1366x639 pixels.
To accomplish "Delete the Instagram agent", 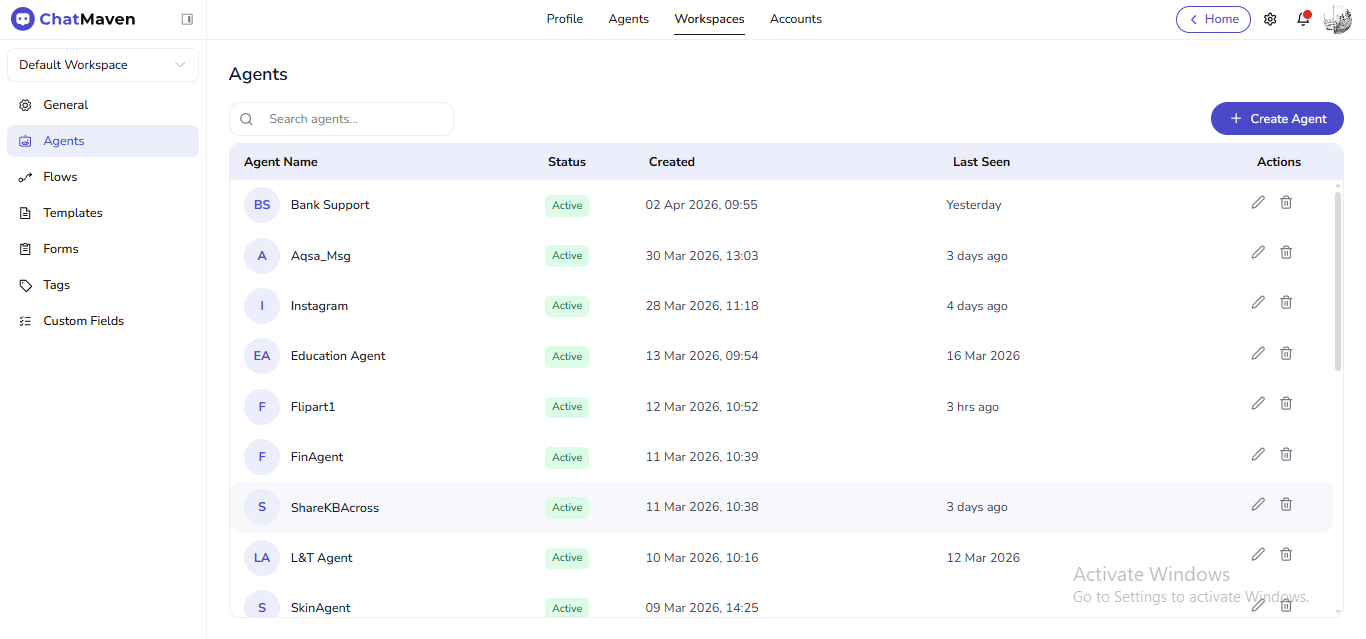I will tap(1286, 302).
